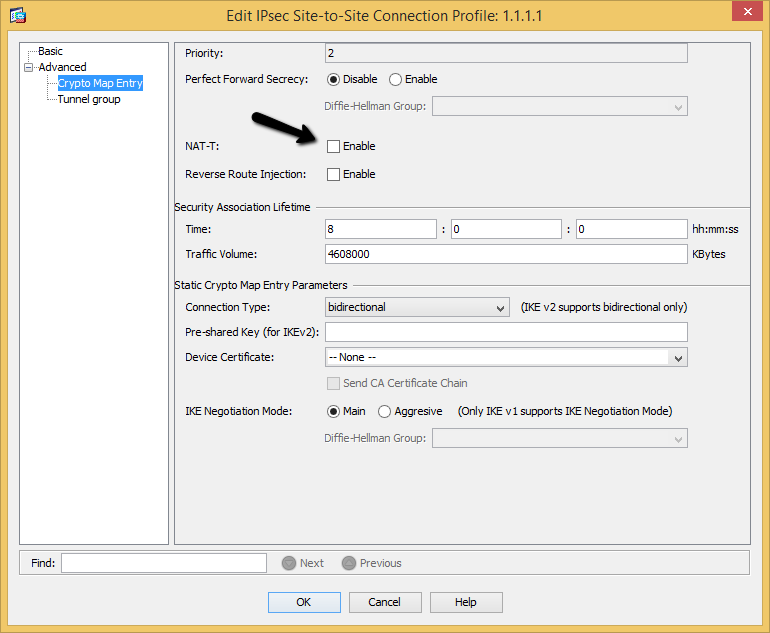Tick the Reverse Route Injection Enable checkbox
The height and width of the screenshot is (633, 770).
click(x=333, y=174)
